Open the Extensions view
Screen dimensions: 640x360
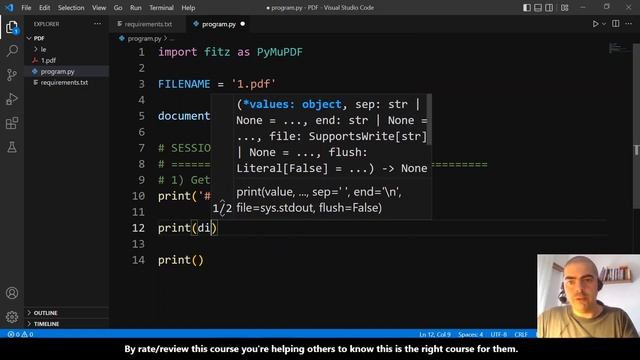(12, 123)
